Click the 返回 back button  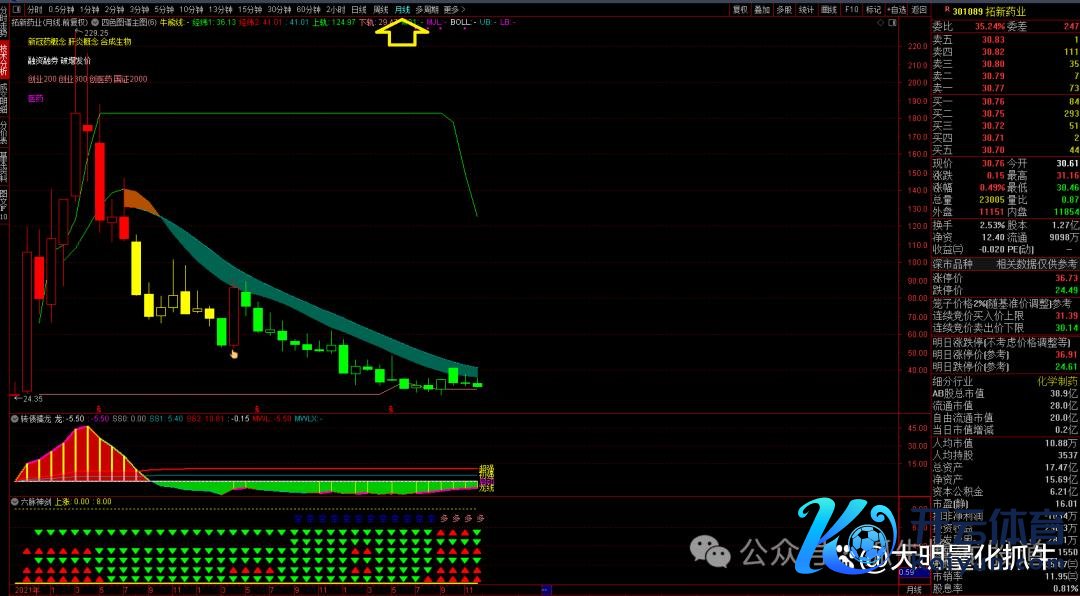click(918, 9)
